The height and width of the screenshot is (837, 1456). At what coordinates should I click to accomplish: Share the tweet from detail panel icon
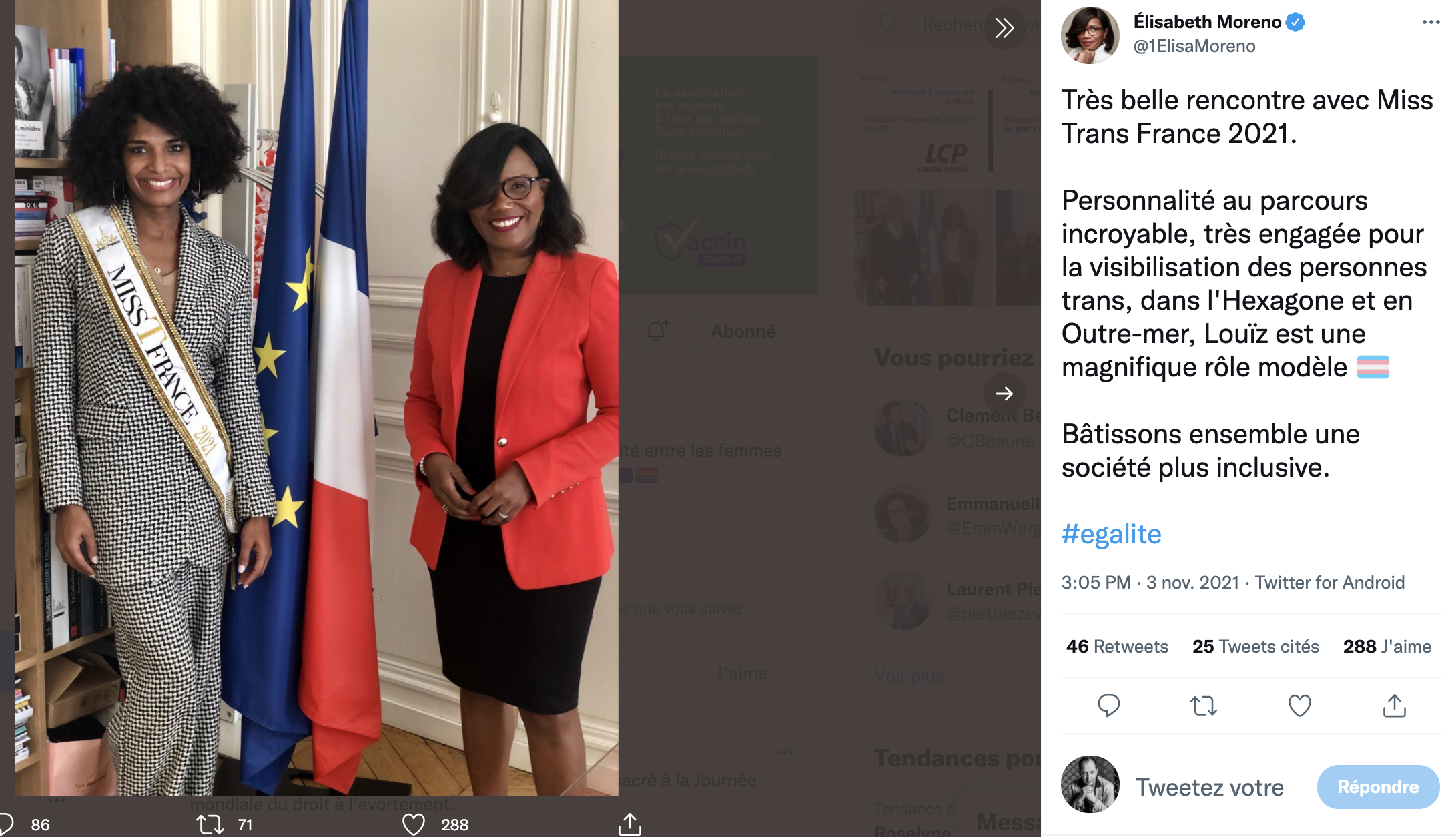[x=1395, y=706]
